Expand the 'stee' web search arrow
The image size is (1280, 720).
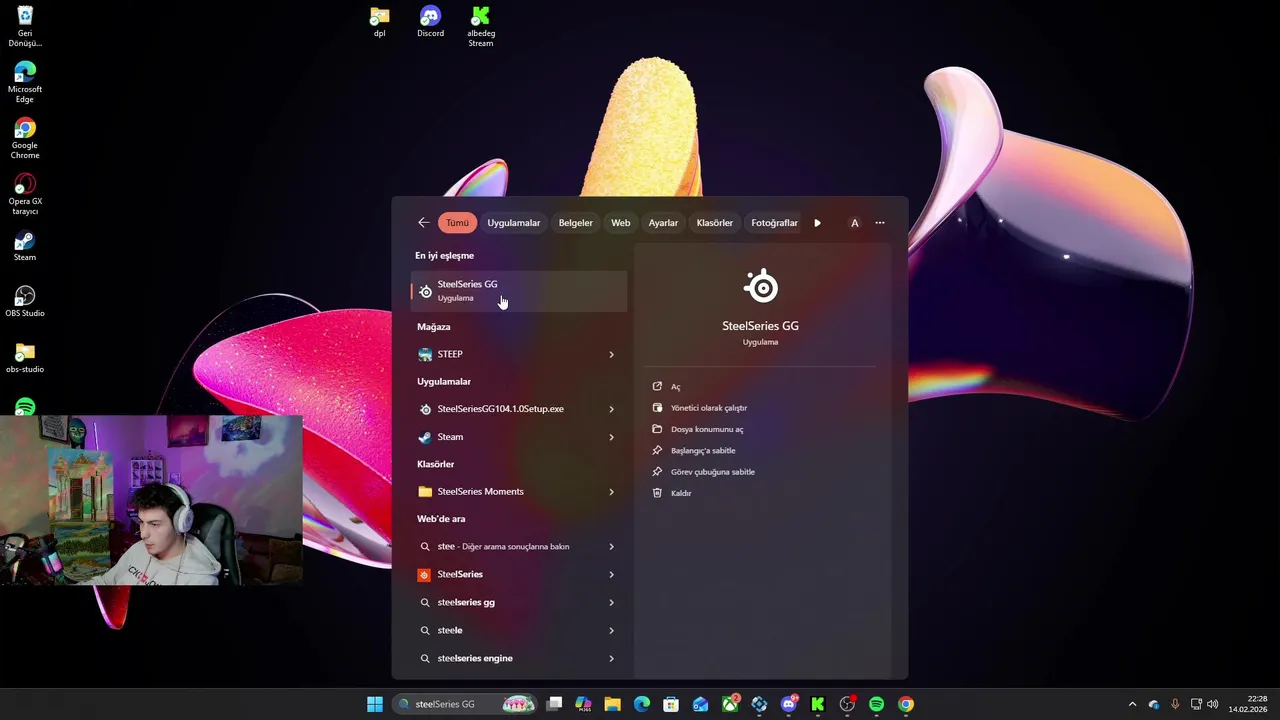(611, 547)
